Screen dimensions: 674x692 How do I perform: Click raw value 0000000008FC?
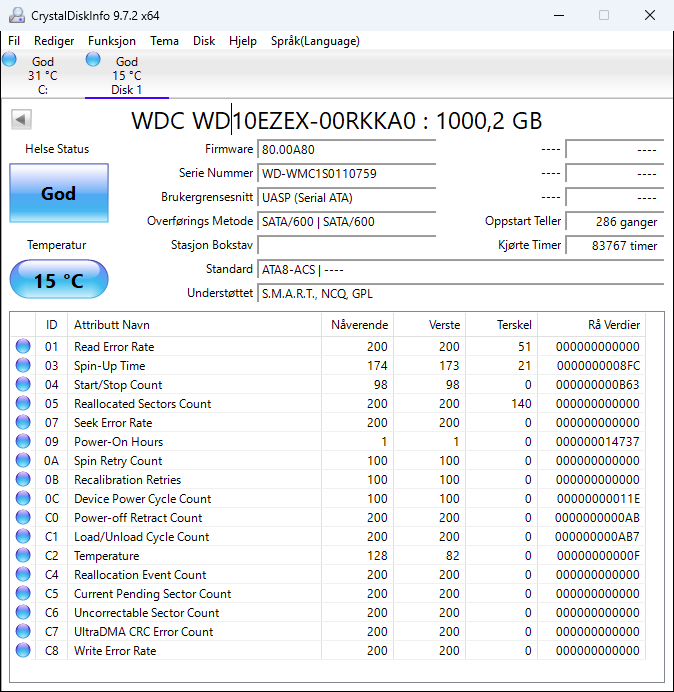598,366
